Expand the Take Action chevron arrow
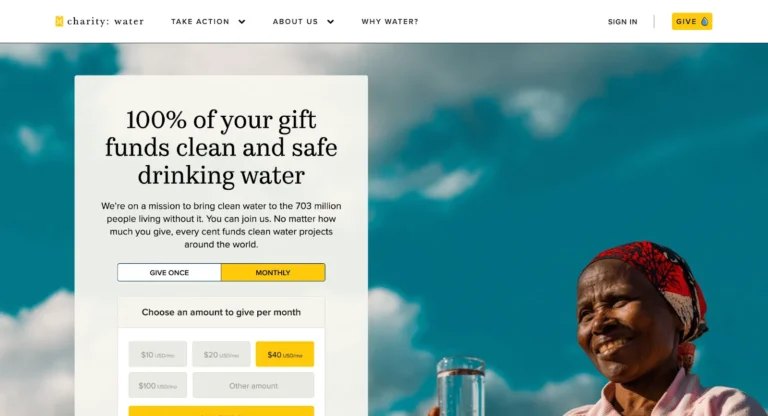Viewport: 768px width, 416px height. pyautogui.click(x=241, y=22)
